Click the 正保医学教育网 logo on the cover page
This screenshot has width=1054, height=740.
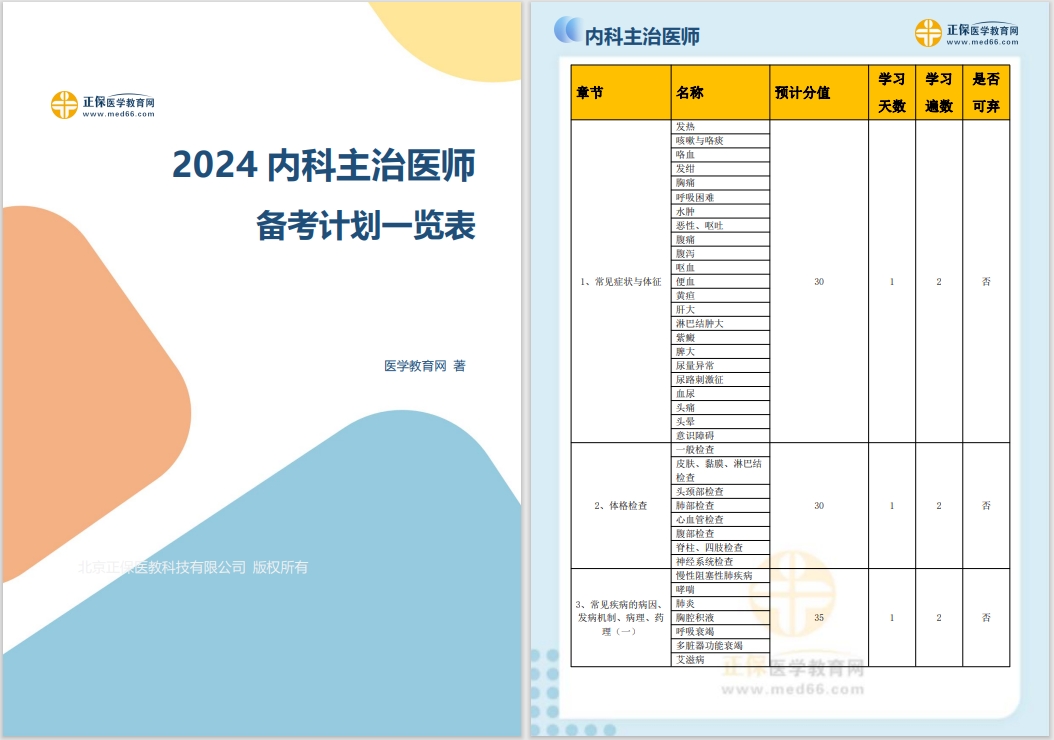(x=66, y=104)
